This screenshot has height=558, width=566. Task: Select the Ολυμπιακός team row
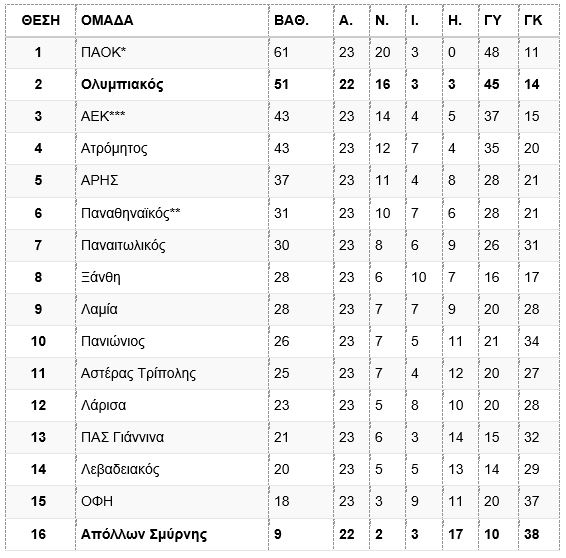point(282,84)
